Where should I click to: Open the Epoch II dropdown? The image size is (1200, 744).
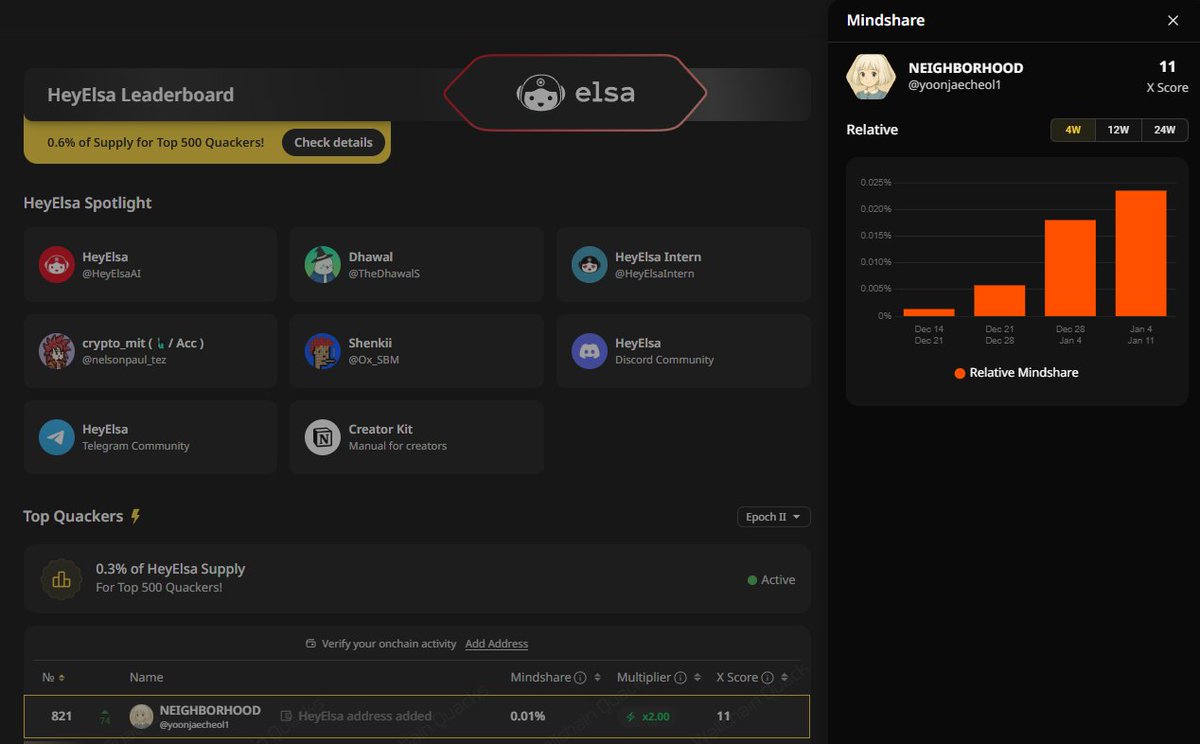point(773,517)
